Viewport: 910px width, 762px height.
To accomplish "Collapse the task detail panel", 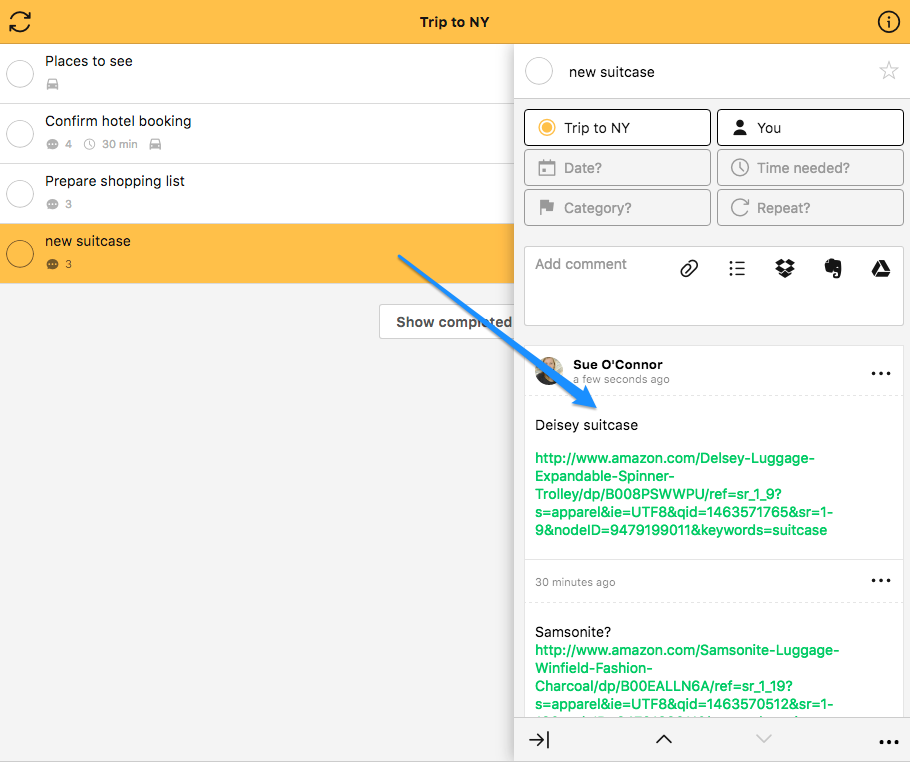I will click(539, 739).
